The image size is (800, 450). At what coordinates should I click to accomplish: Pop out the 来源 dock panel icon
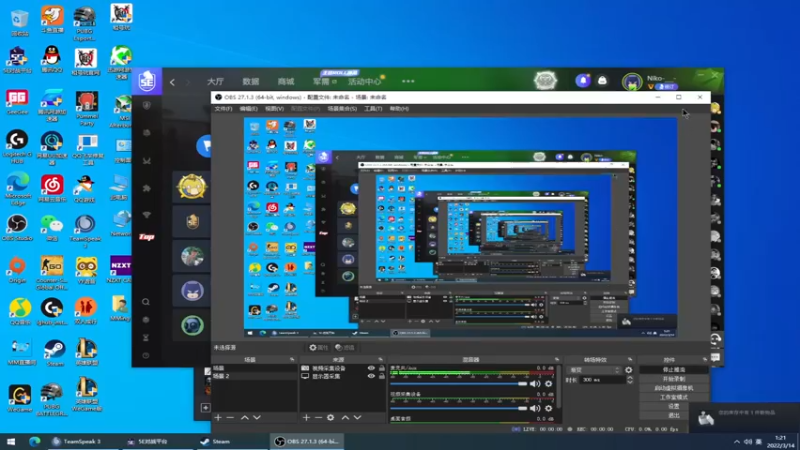pyautogui.click(x=381, y=360)
